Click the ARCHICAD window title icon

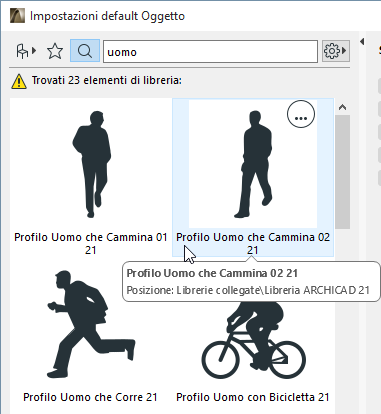[x=17, y=16]
